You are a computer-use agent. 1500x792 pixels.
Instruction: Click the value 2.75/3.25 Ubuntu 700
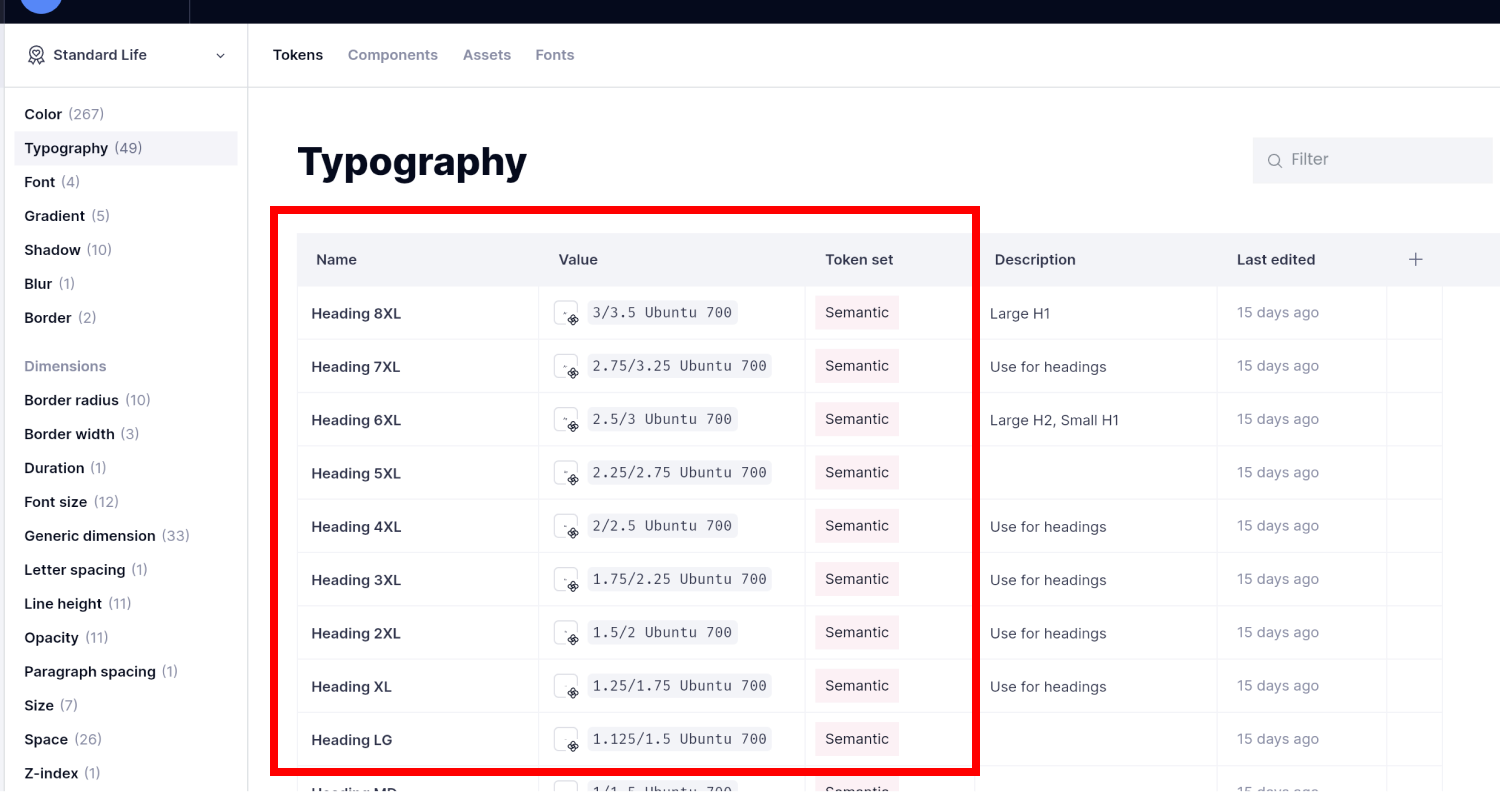pos(680,366)
